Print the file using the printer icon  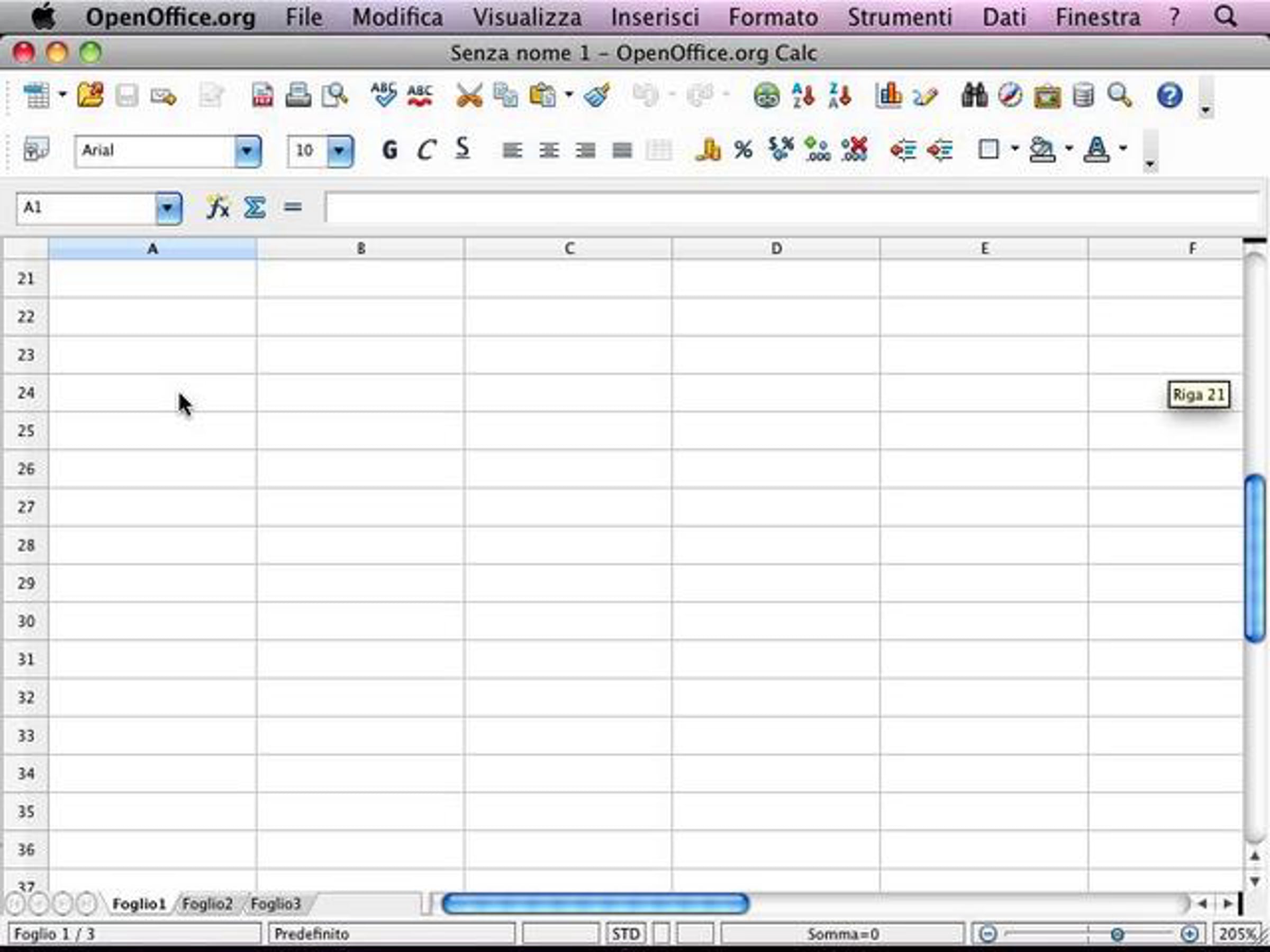tap(298, 95)
